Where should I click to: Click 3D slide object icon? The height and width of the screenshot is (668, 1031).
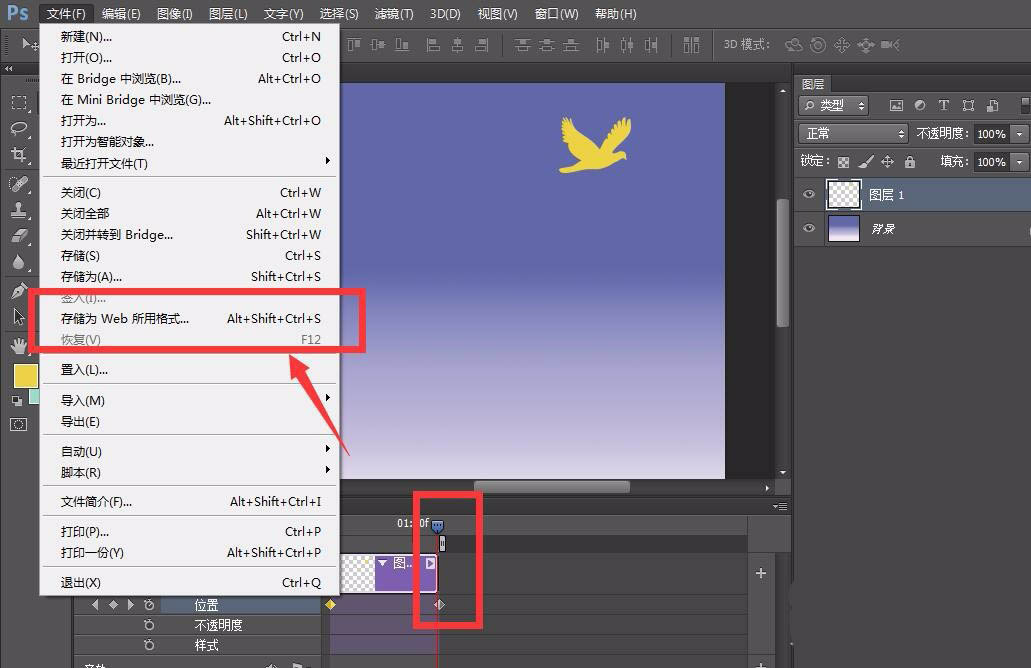[x=866, y=45]
